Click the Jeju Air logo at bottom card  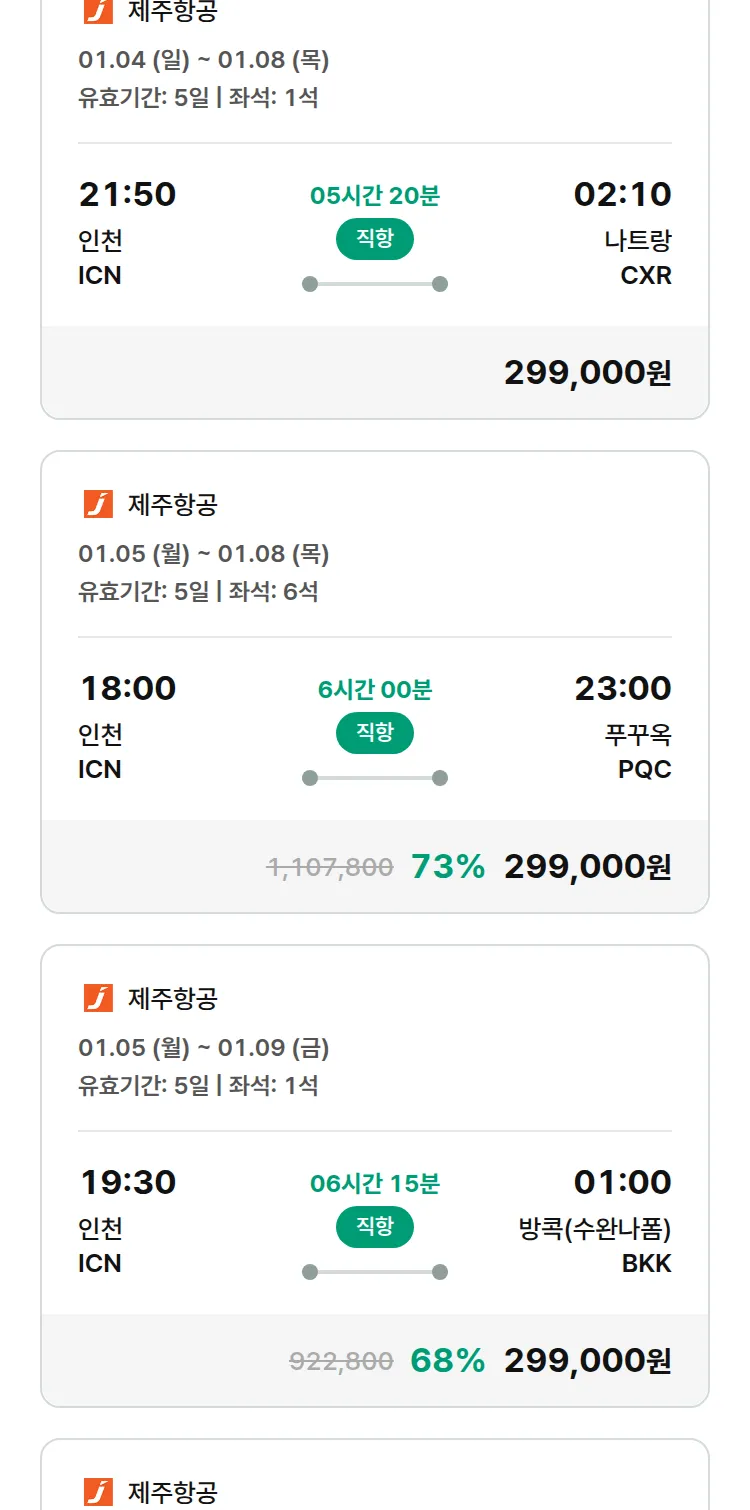98,1492
